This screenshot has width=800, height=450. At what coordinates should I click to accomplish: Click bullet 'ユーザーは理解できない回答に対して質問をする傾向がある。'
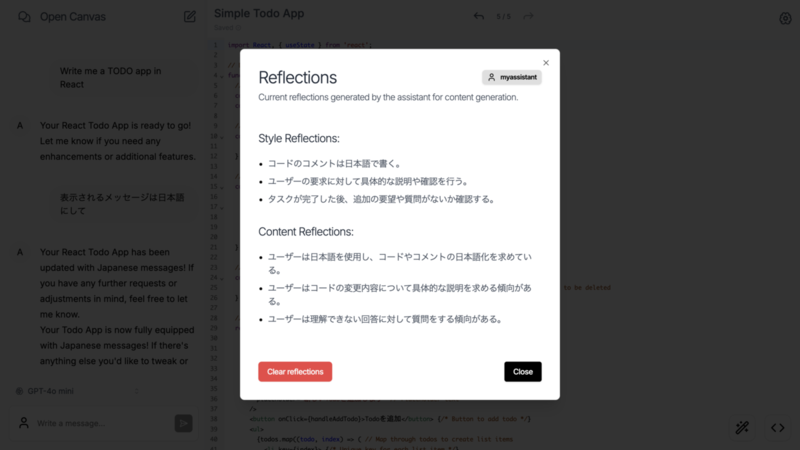pyautogui.click(x=386, y=319)
